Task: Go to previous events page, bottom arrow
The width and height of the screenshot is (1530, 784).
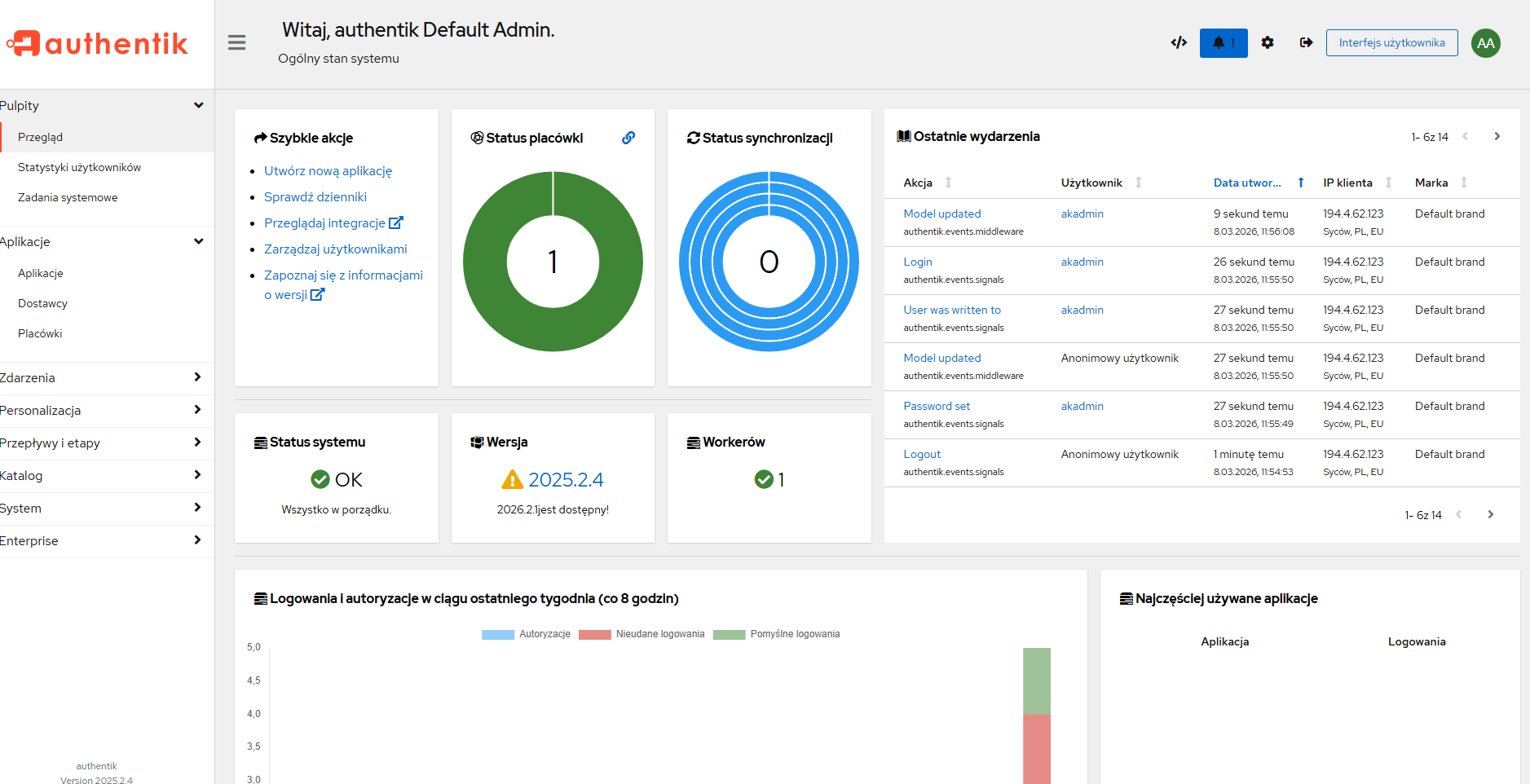Action: [x=1458, y=514]
